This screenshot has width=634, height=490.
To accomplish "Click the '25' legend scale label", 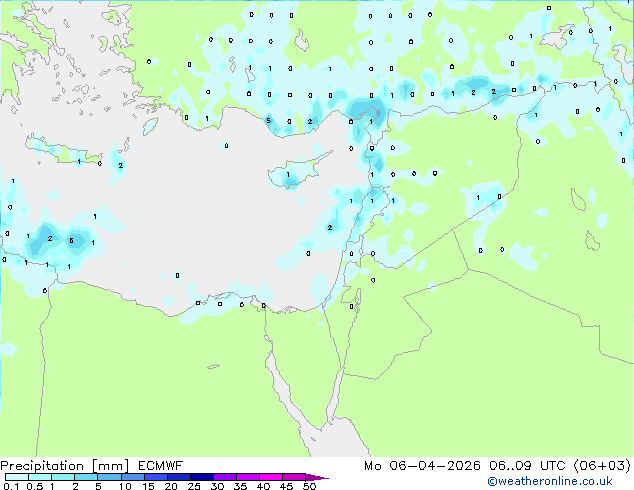I will pyautogui.click(x=194, y=486).
